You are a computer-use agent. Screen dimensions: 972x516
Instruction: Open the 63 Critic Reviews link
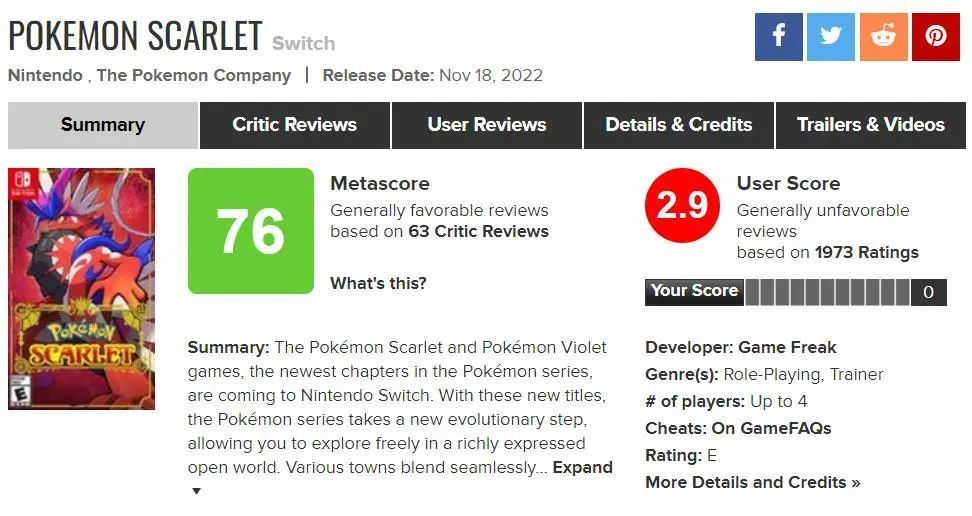[478, 231]
